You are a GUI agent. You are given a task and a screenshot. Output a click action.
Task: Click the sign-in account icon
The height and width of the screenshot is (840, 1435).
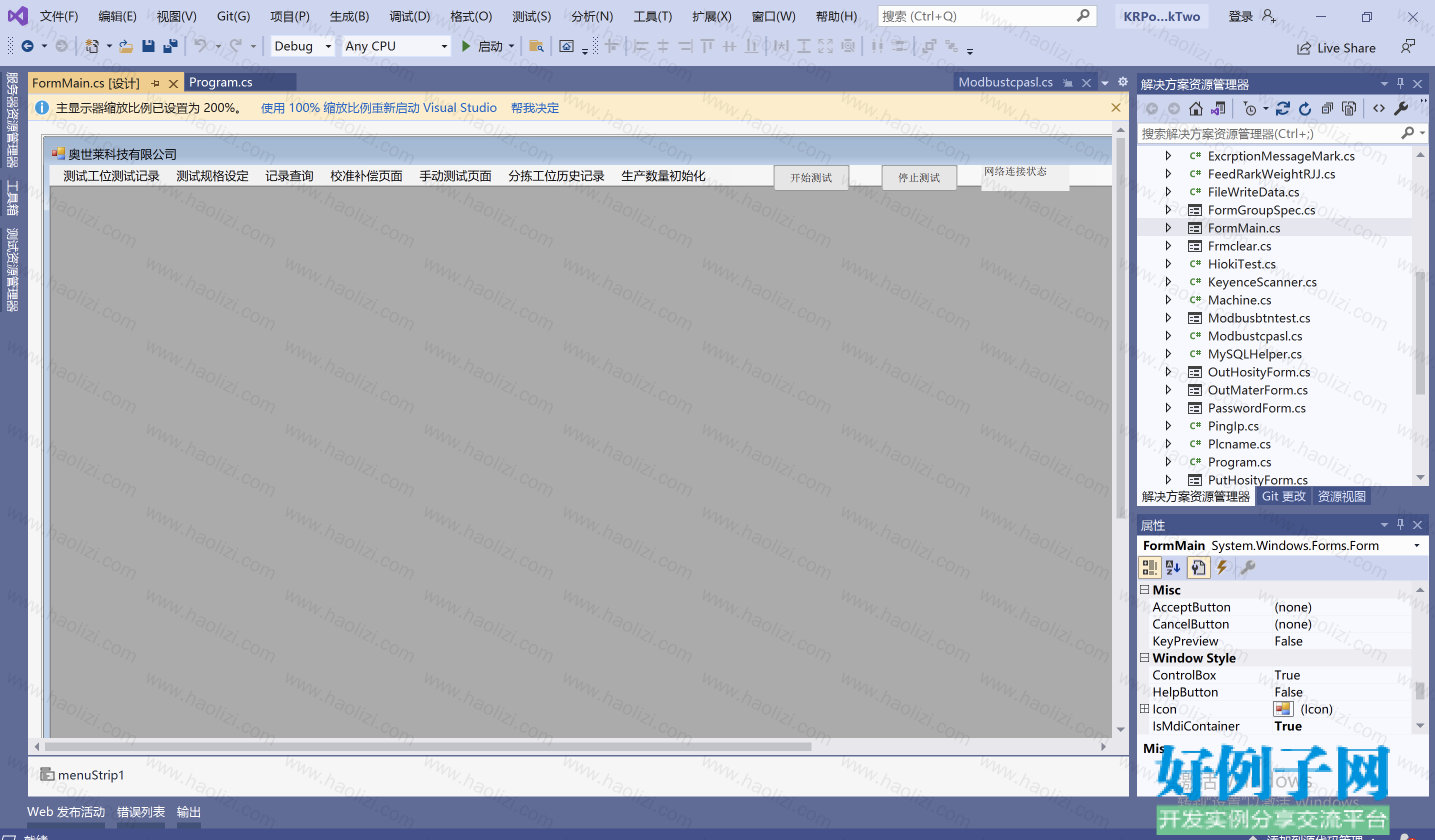point(1268,16)
